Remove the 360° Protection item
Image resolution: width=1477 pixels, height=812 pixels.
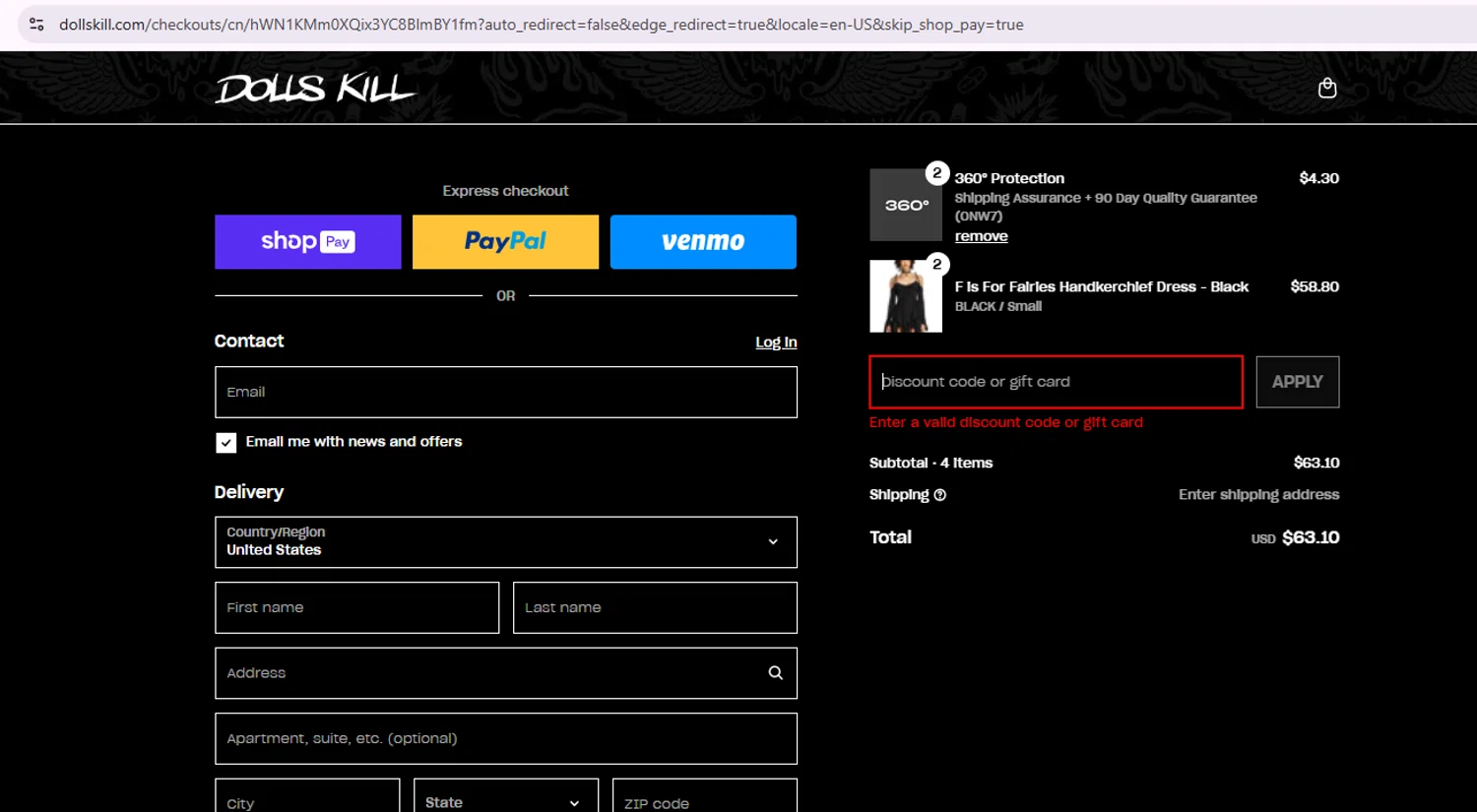[981, 236]
